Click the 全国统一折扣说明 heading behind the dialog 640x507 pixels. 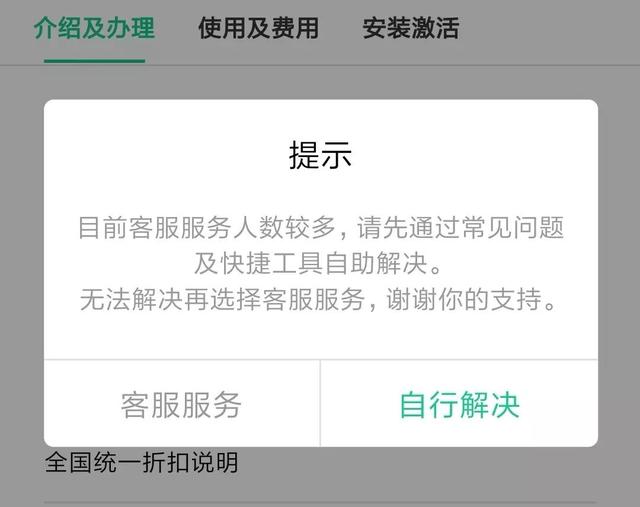[142, 463]
